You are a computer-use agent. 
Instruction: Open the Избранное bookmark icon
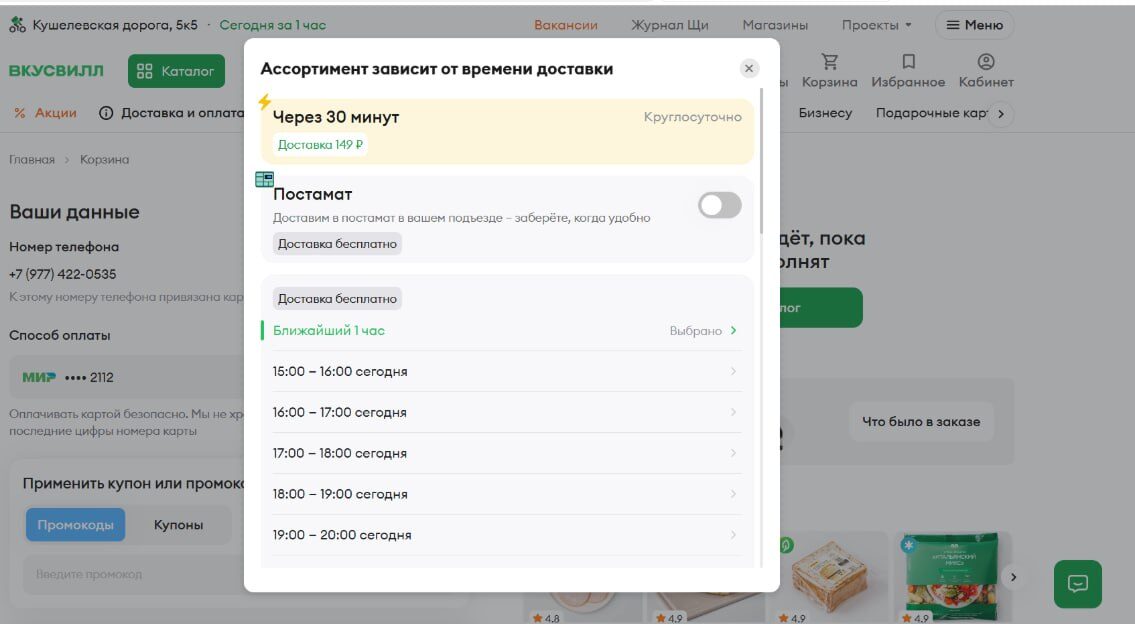[x=908, y=63]
